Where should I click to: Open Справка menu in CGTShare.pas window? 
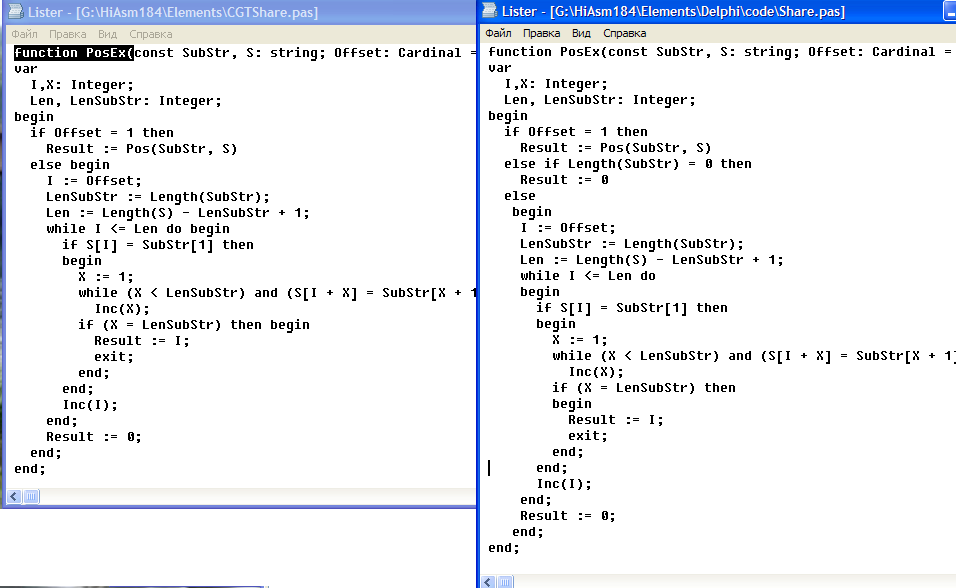tap(150, 34)
